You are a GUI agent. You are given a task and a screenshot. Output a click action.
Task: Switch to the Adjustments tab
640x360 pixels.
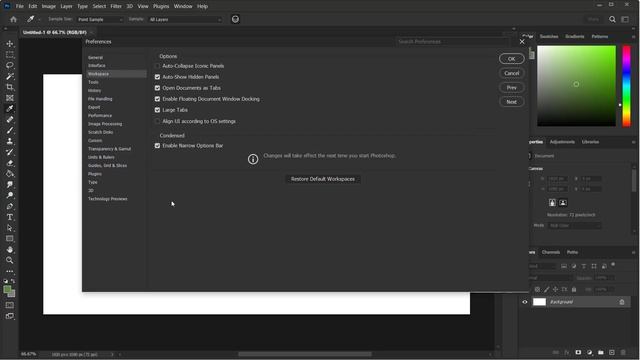[562, 142]
